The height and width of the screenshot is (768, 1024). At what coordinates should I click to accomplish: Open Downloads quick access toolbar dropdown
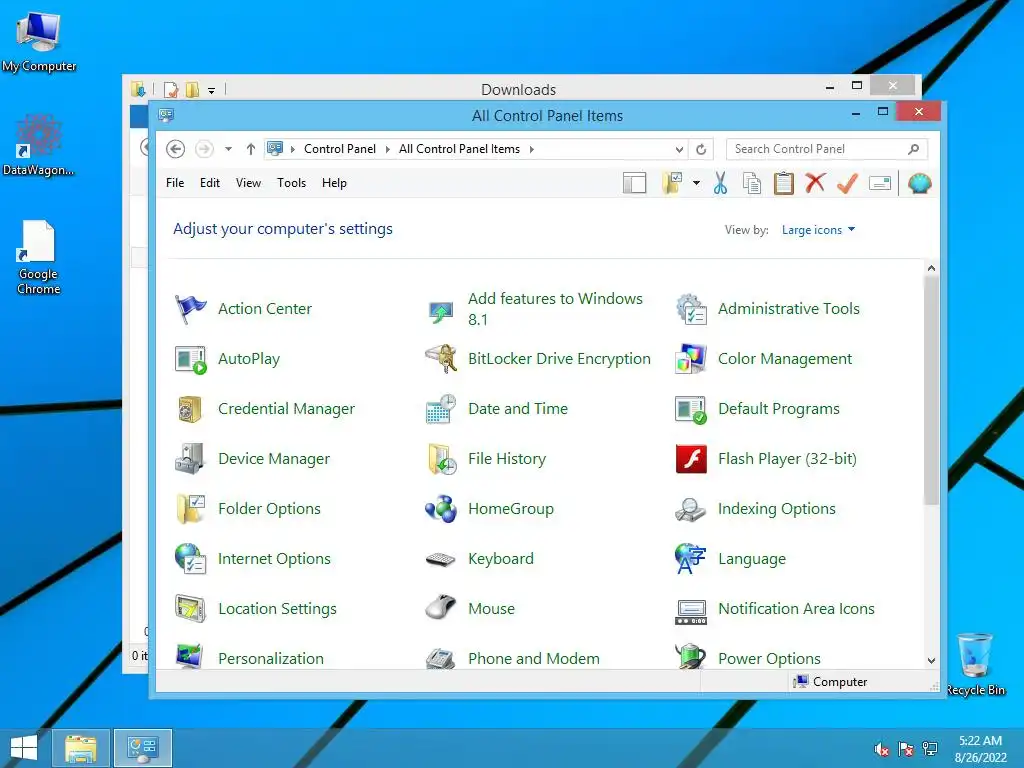click(x=212, y=91)
